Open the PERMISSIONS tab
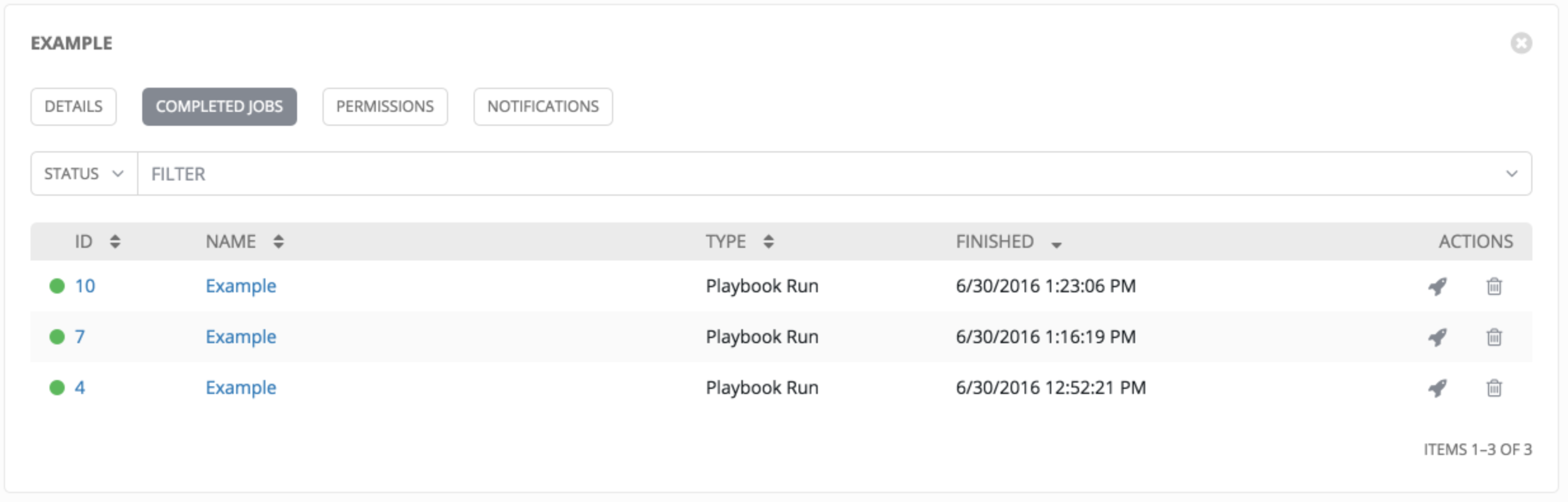 click(385, 107)
